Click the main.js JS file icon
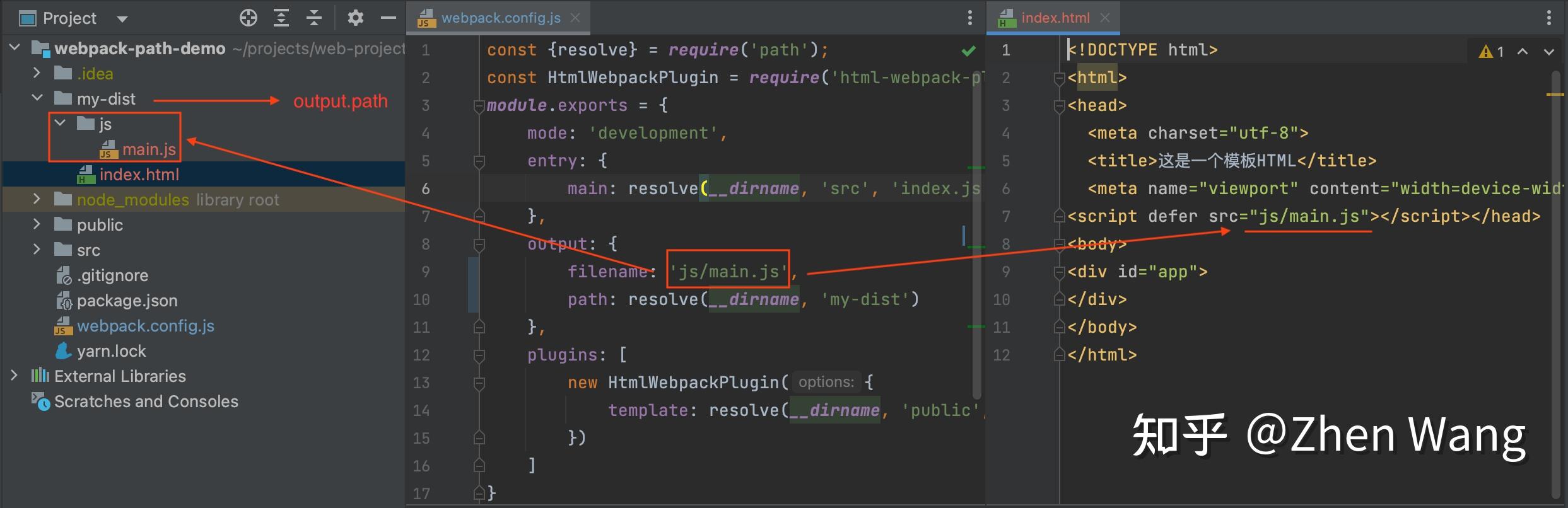 (108, 149)
